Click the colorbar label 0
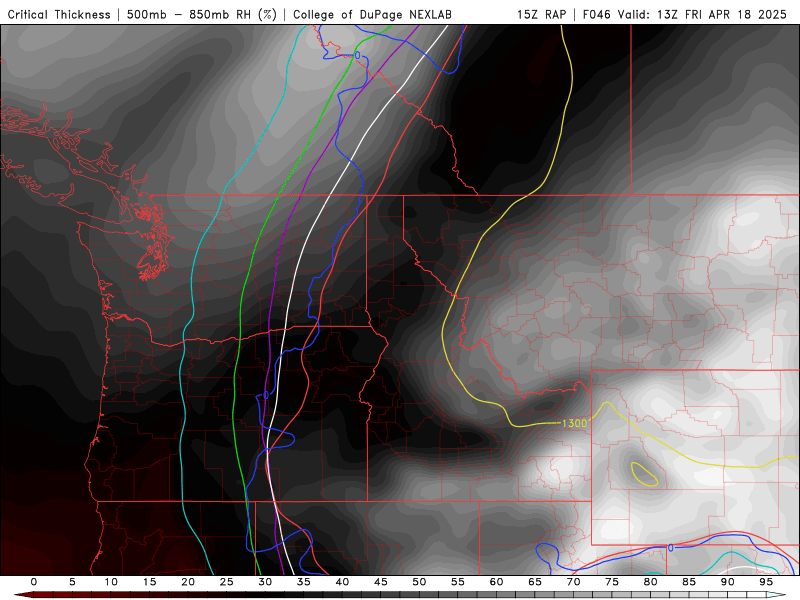The height and width of the screenshot is (600, 800). (x=34, y=582)
